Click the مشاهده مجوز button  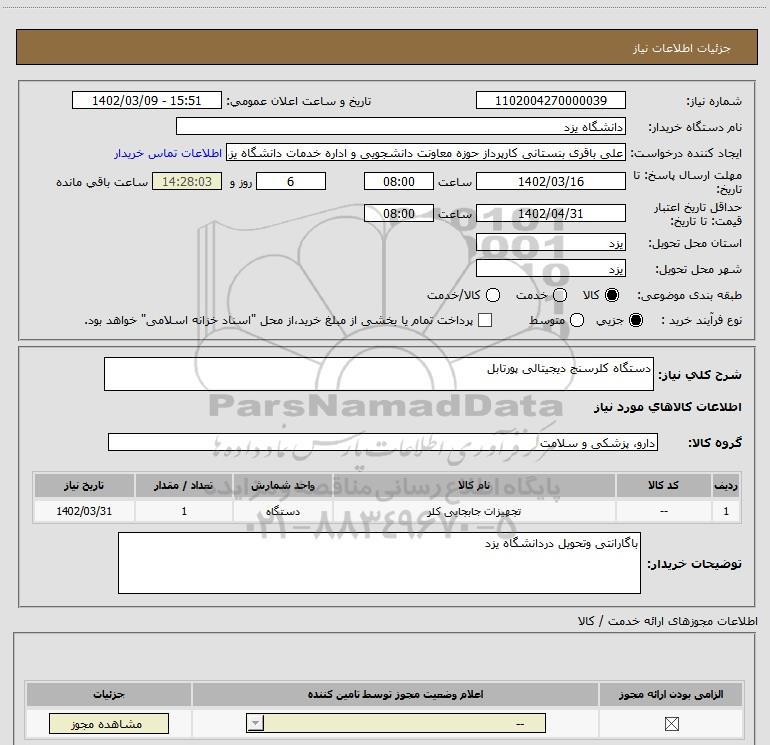click(109, 724)
